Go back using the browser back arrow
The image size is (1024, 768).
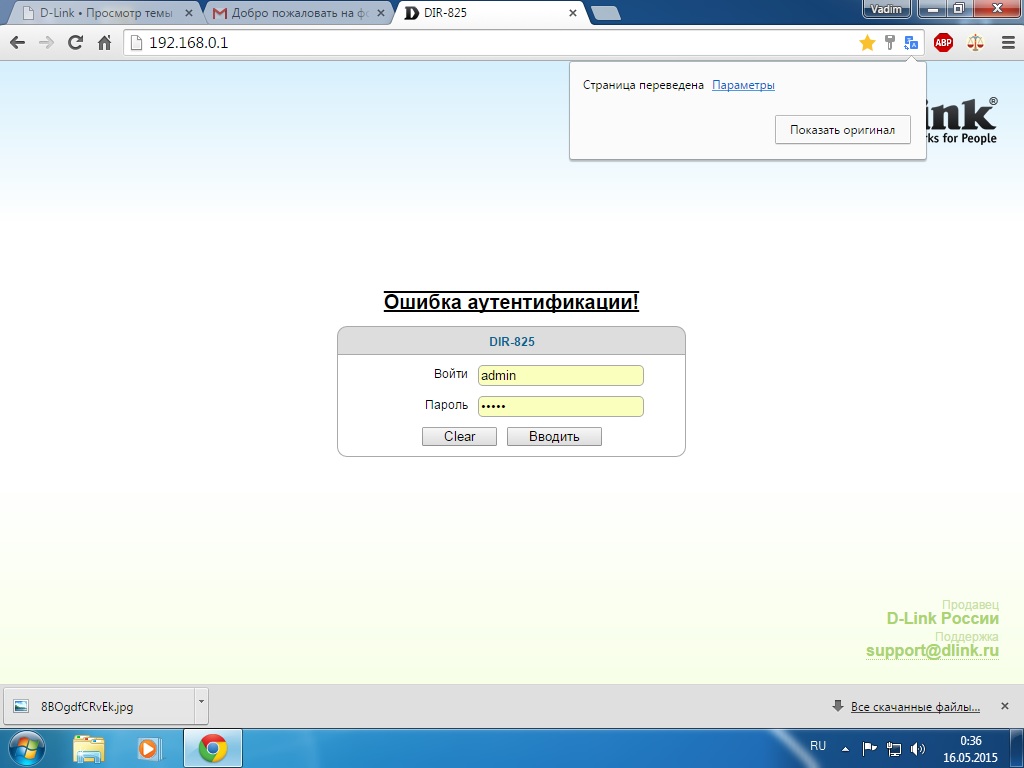(18, 43)
